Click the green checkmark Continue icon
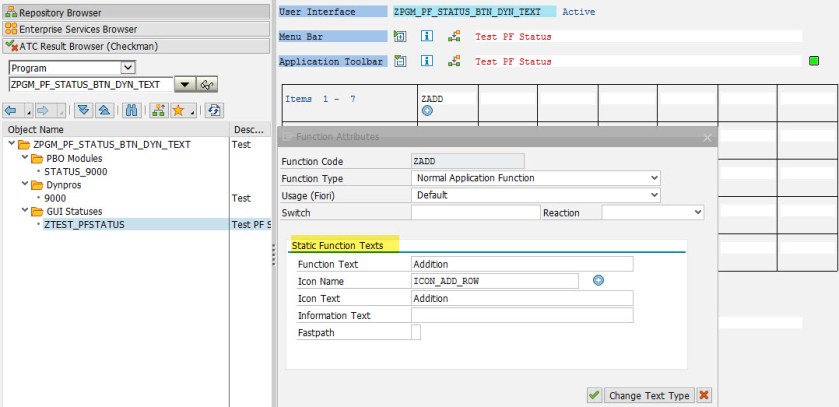 [x=594, y=395]
